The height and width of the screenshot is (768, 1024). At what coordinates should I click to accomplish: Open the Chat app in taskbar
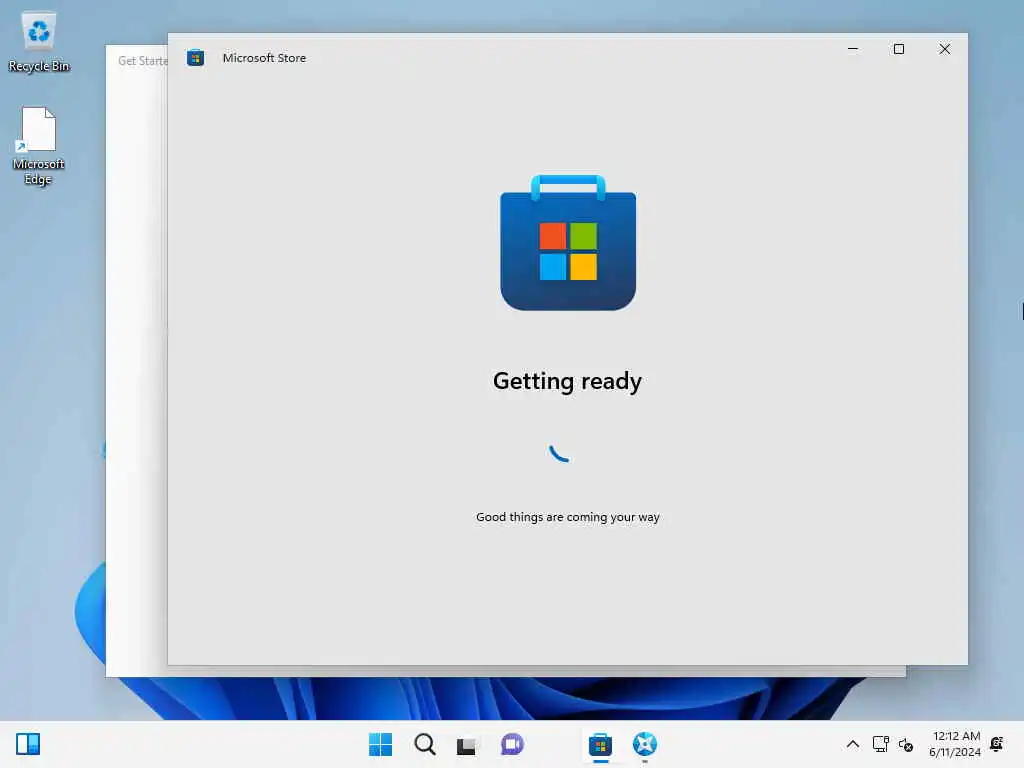(512, 744)
